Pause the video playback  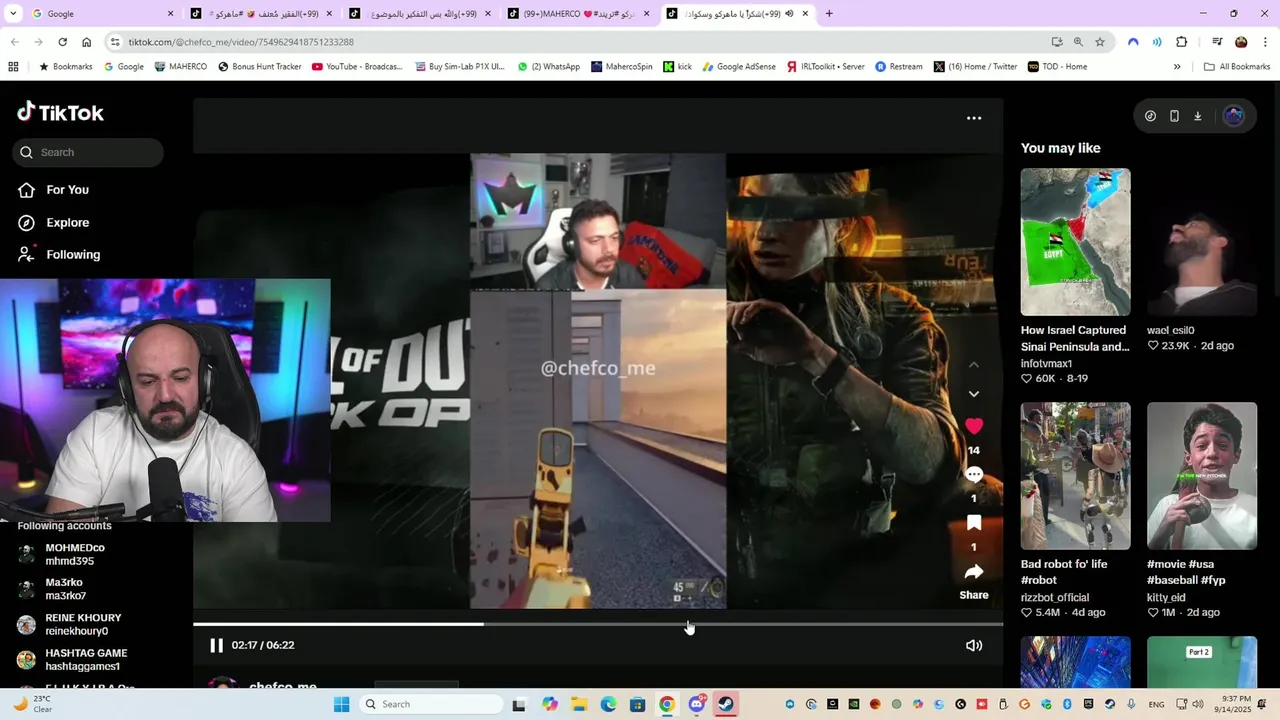point(216,645)
